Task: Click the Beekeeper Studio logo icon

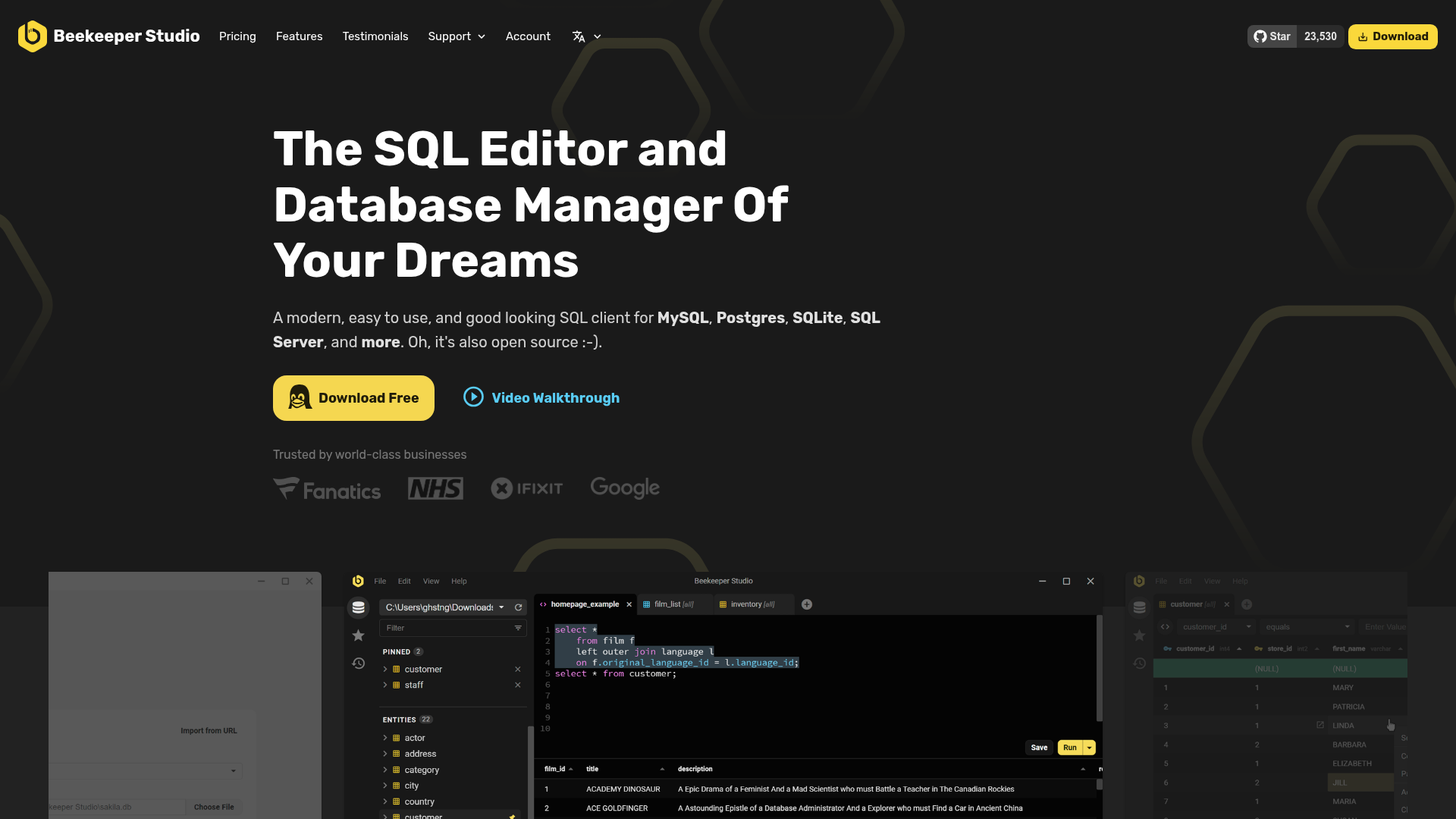Action: coord(33,36)
